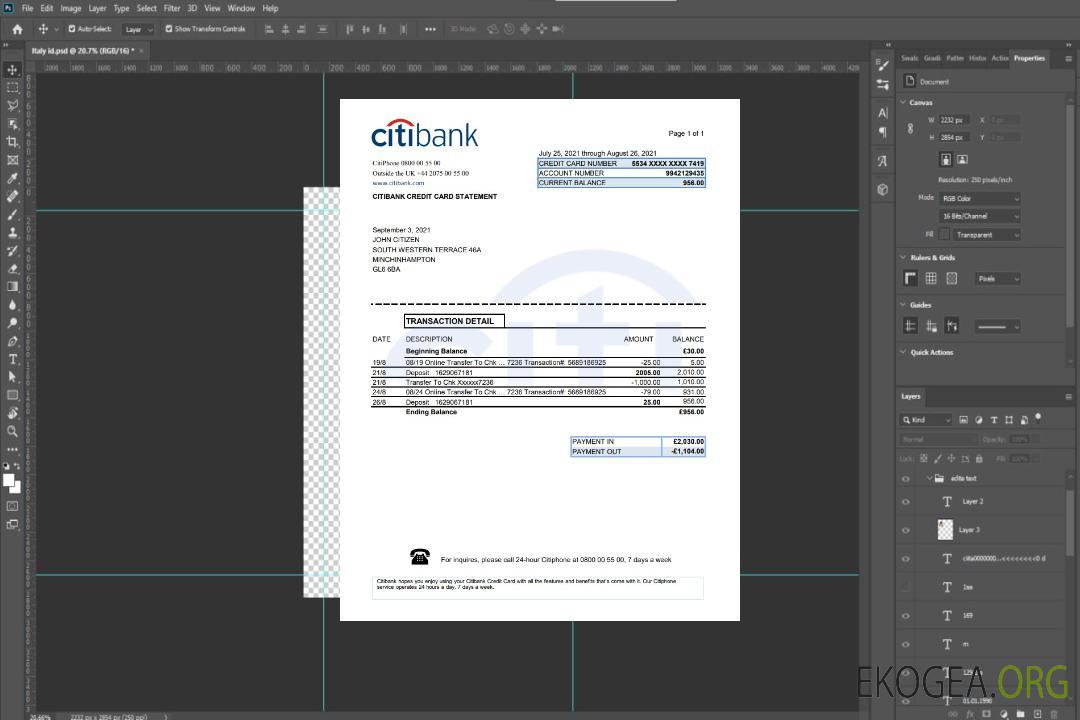Open the 3D panel cube icon

coord(883,189)
